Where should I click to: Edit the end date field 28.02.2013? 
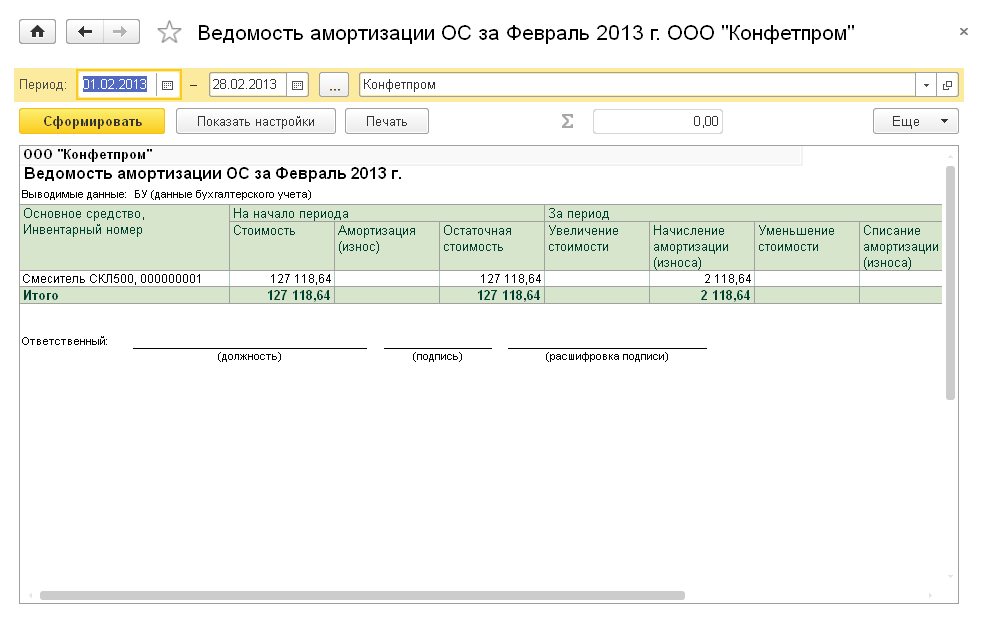[x=248, y=85]
